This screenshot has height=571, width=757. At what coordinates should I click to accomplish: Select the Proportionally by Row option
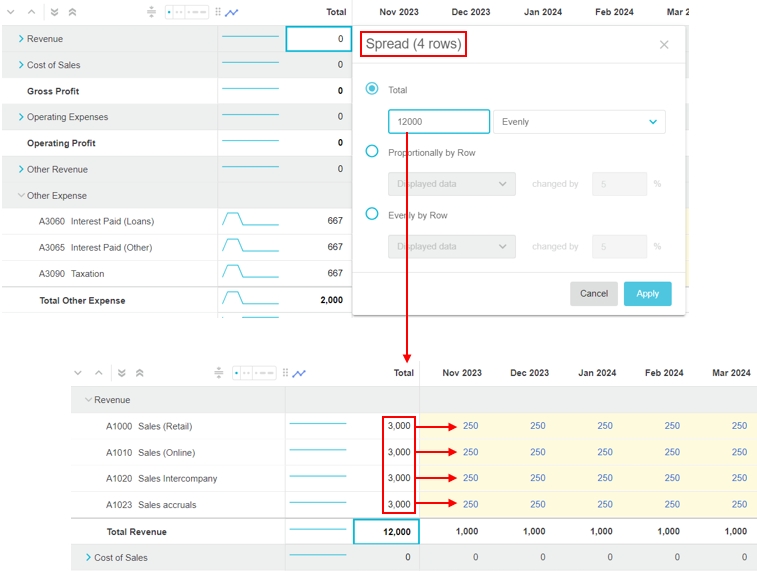click(x=372, y=152)
